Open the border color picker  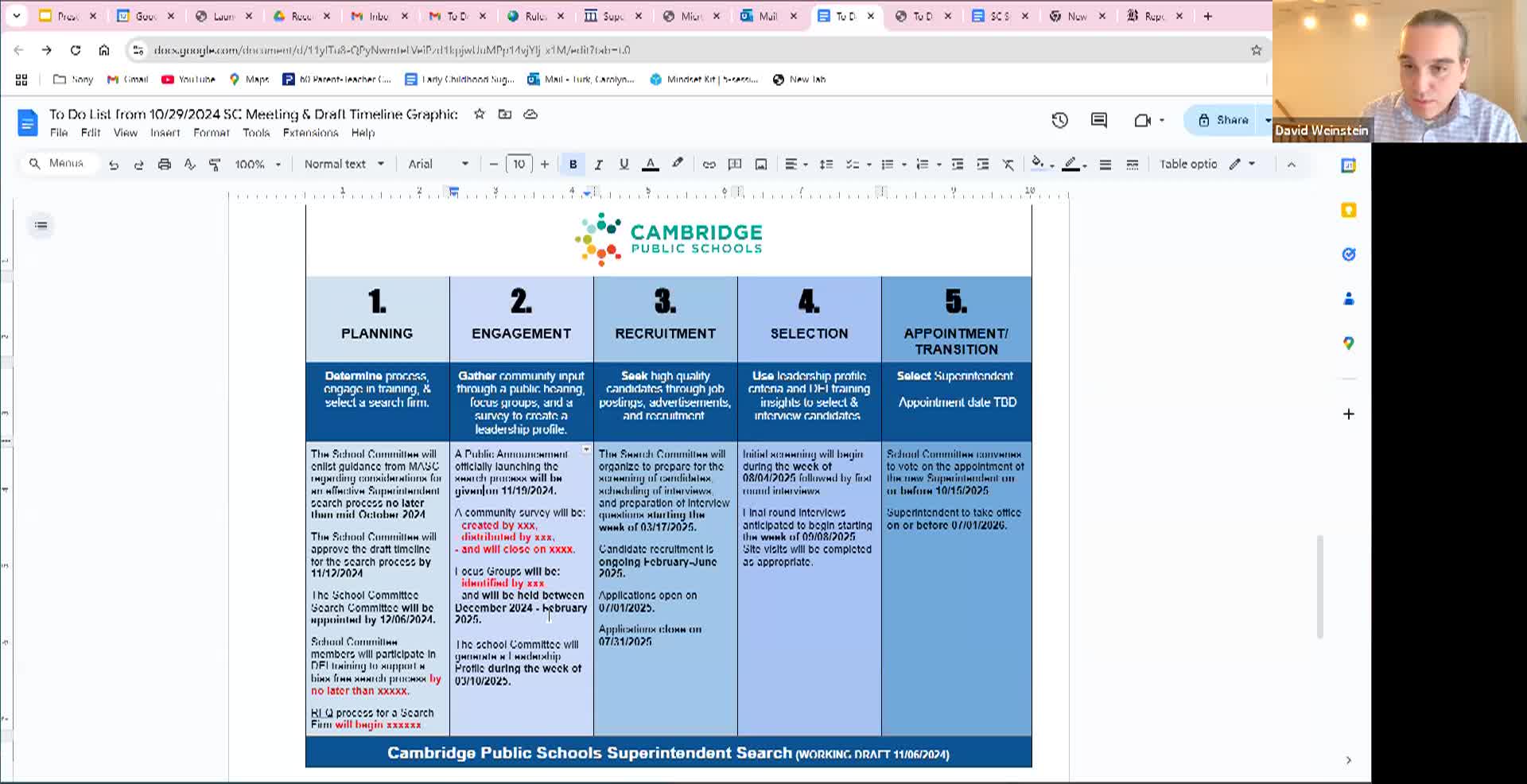pos(1071,165)
